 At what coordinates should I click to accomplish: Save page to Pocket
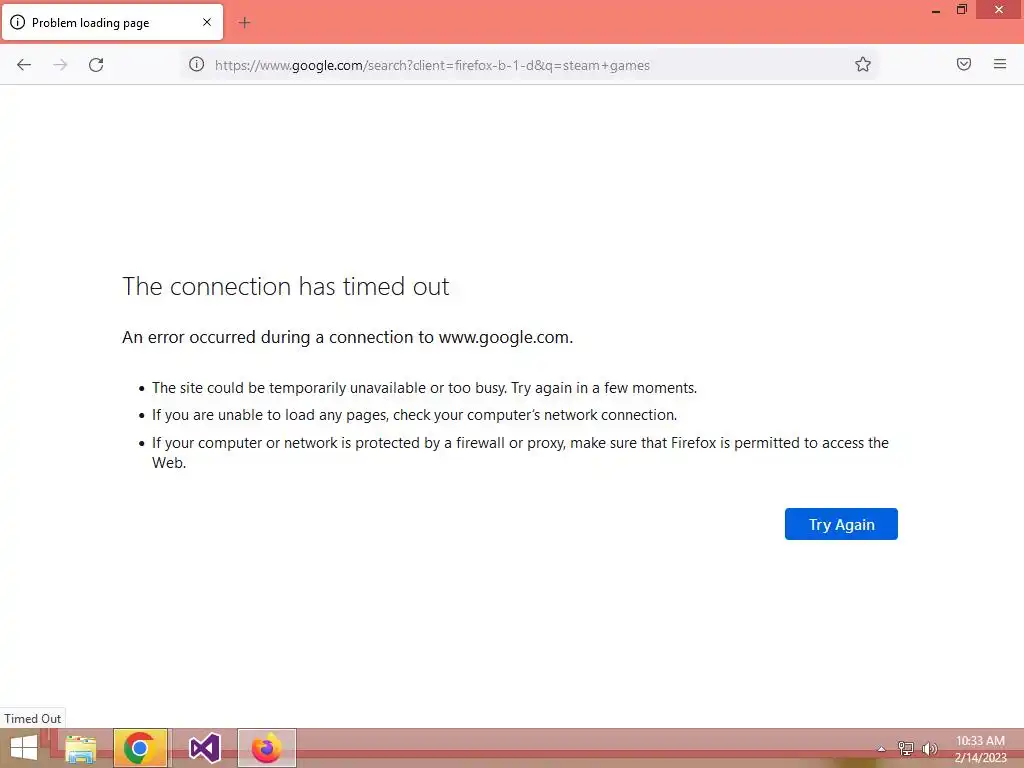(x=964, y=64)
